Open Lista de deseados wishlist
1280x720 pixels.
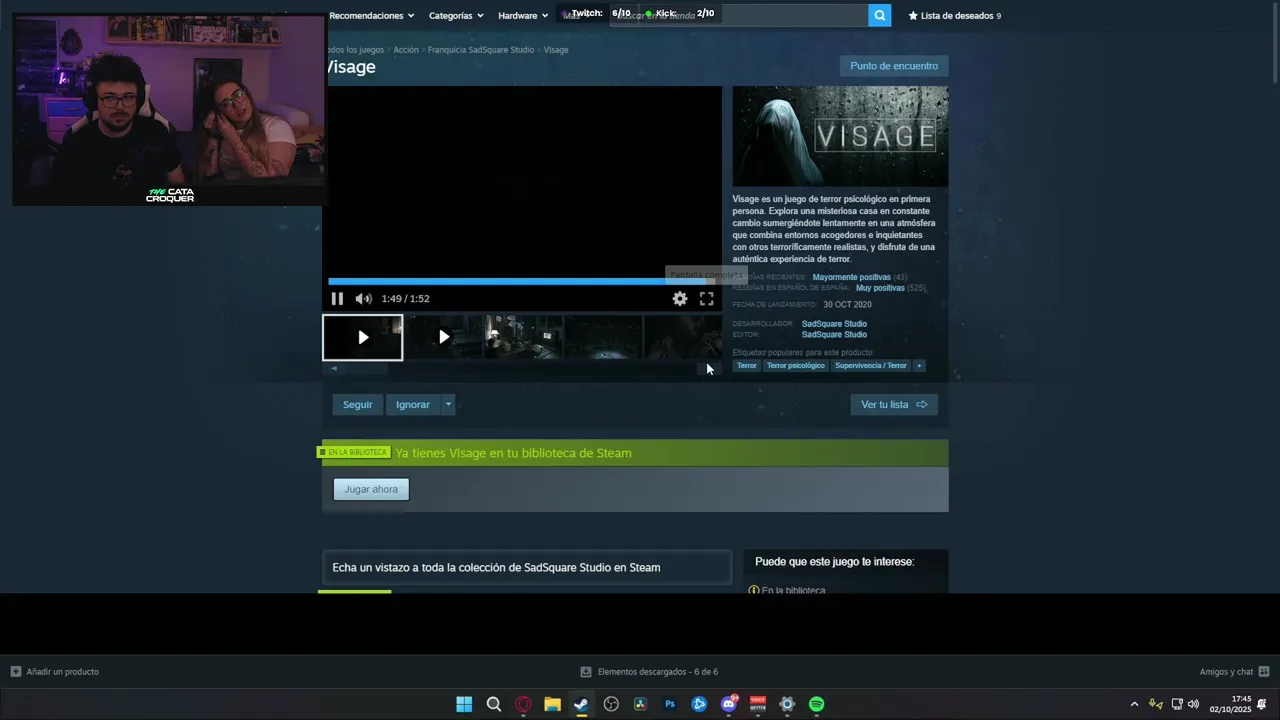pyautogui.click(x=954, y=15)
